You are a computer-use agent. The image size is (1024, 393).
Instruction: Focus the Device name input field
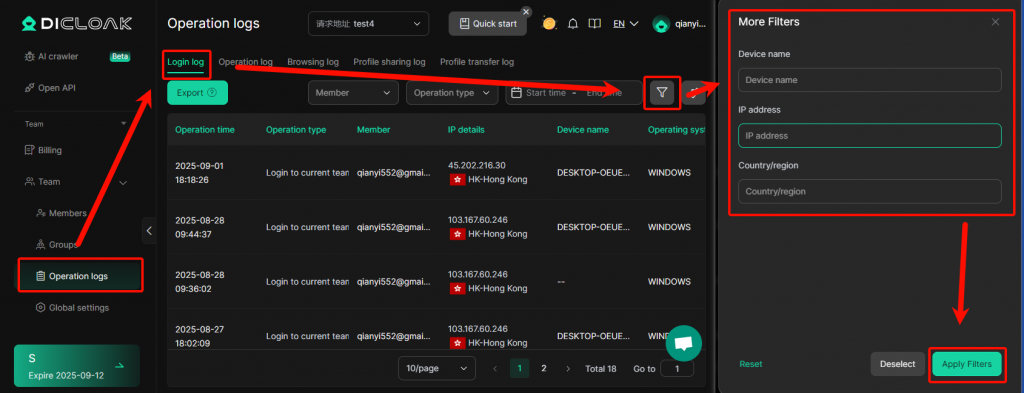point(869,80)
